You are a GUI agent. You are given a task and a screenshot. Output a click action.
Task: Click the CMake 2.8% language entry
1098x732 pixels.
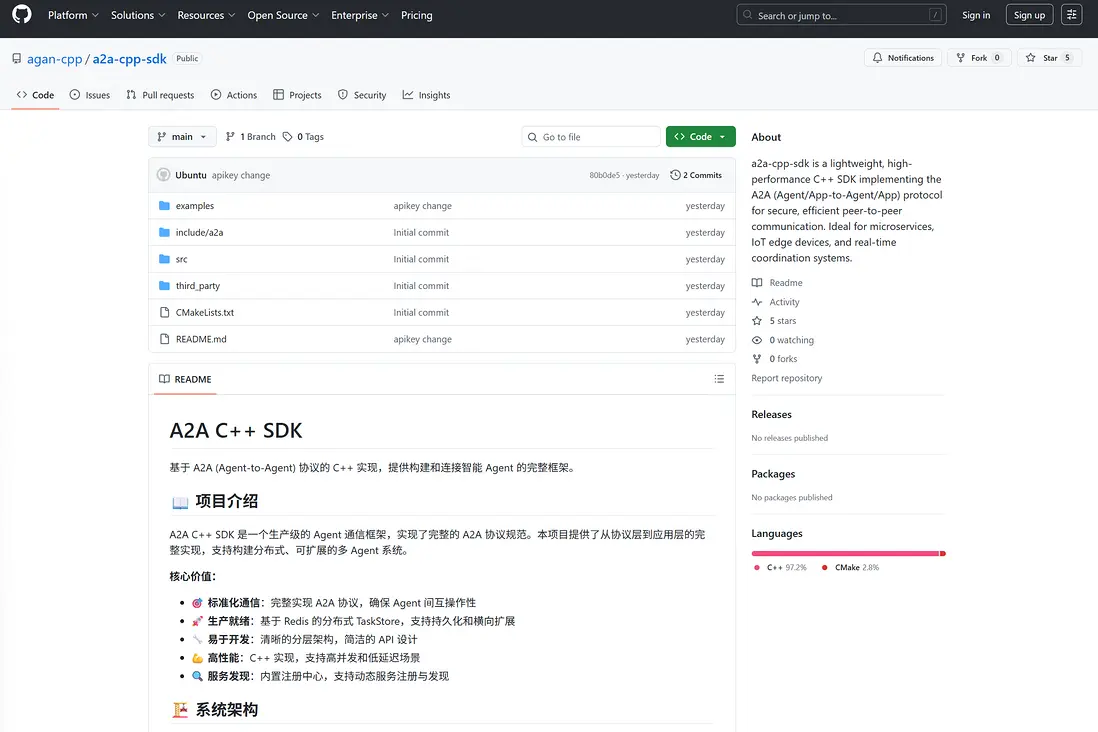[850, 567]
